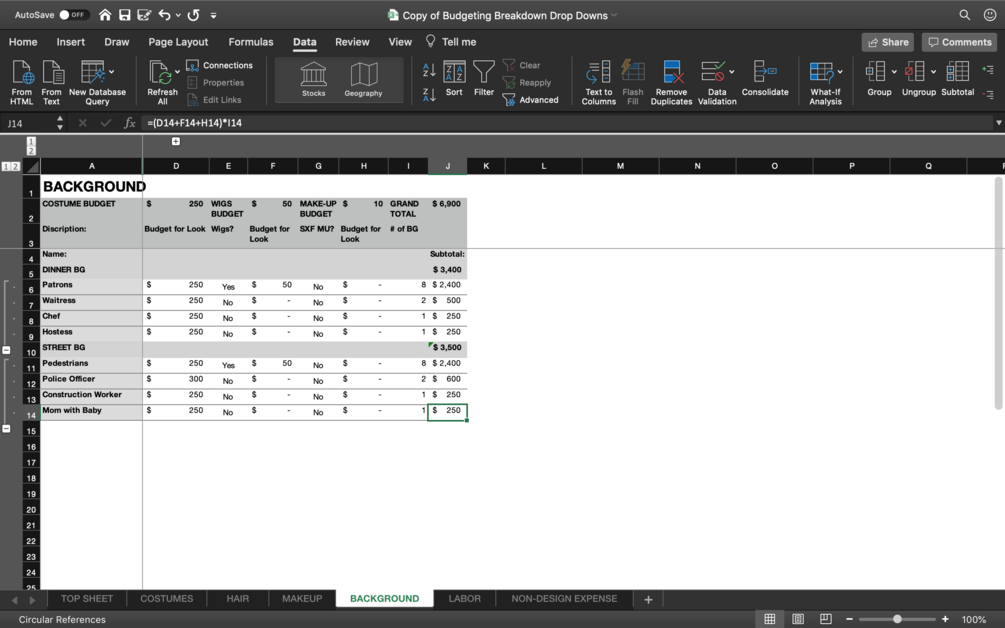Expand the Group dropdown arrow
Viewport: 1005px width, 628px height.
click(894, 72)
